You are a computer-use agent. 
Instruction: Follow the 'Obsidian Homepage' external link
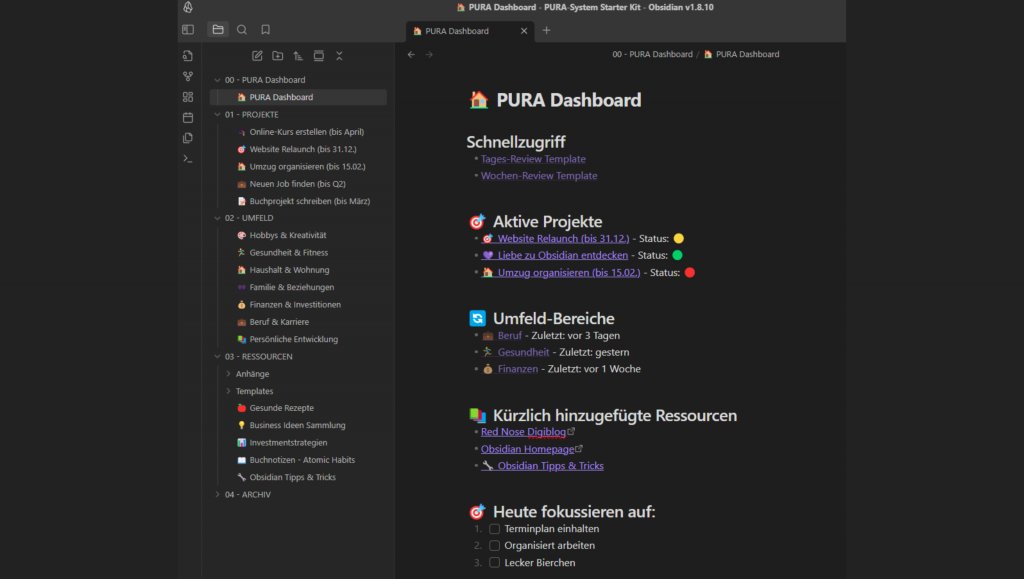pos(524,449)
